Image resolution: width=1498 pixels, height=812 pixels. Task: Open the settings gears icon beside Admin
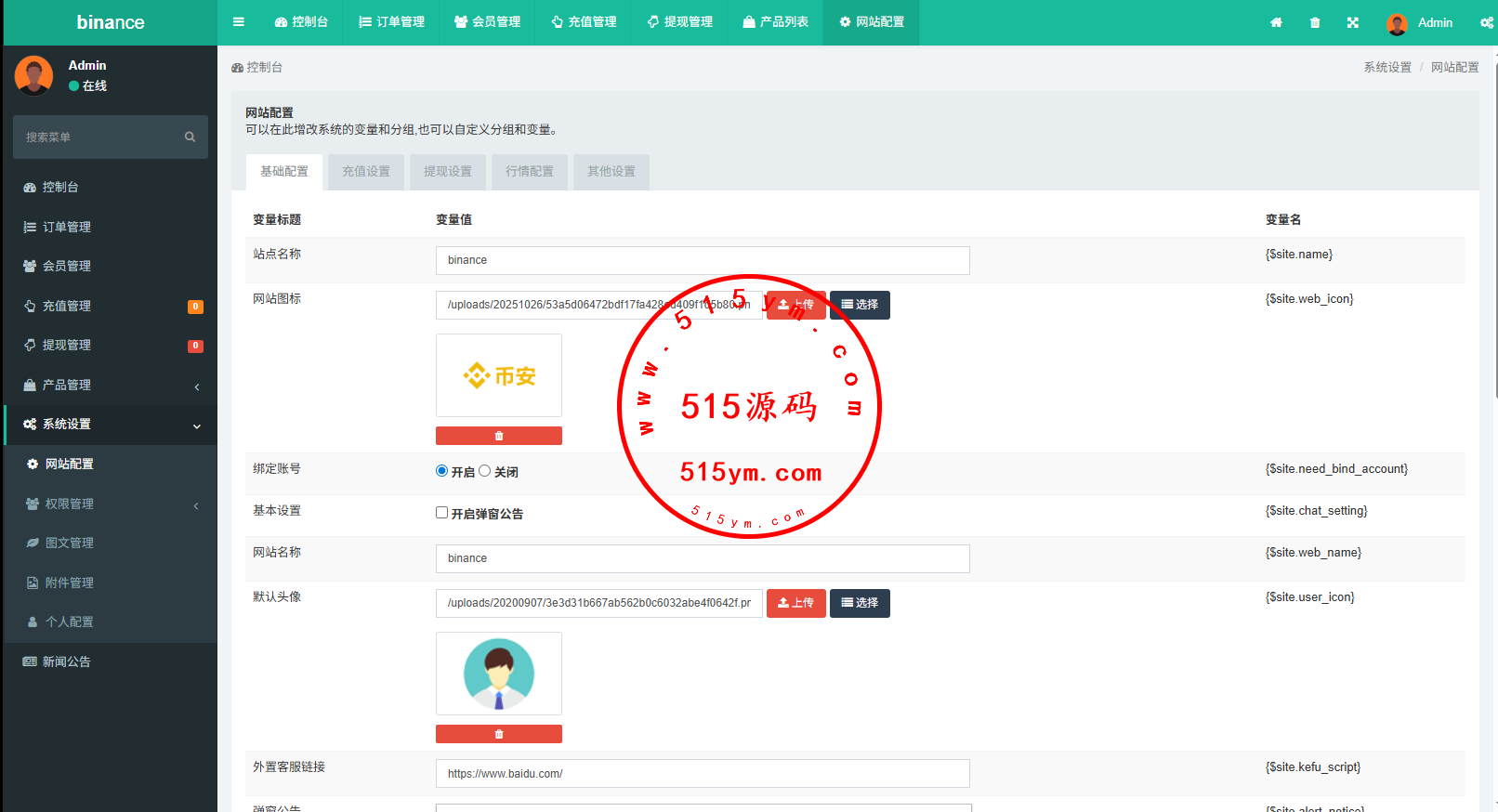1486,23
